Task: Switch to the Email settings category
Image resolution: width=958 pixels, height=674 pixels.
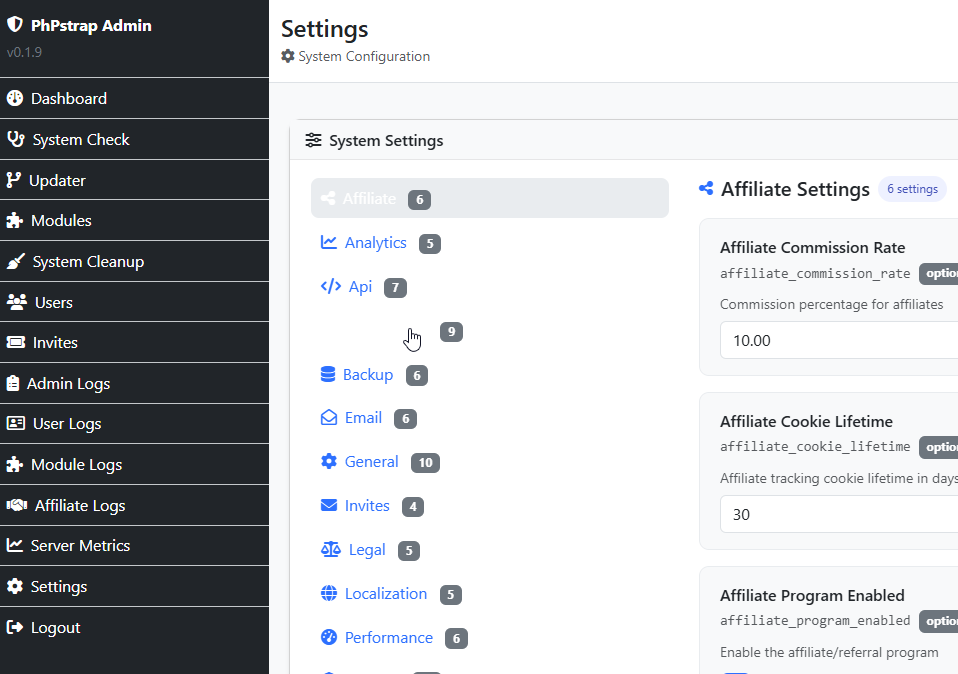Action: pyautogui.click(x=490, y=418)
